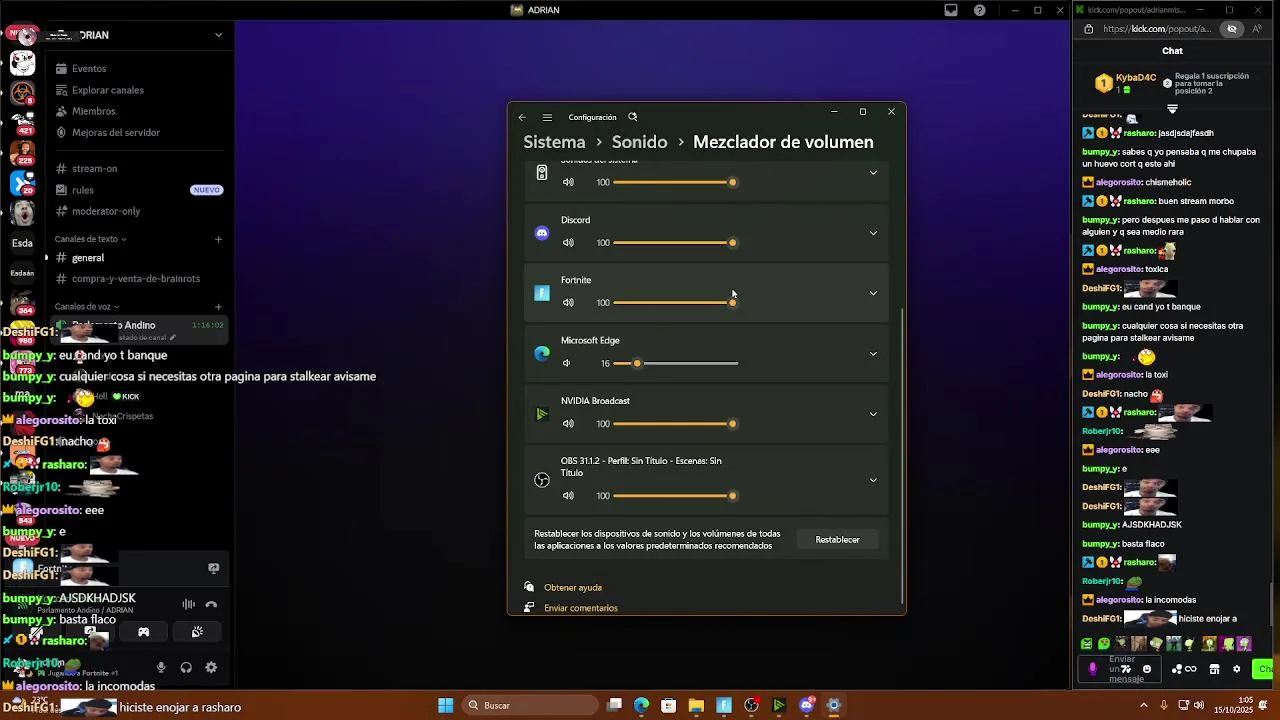Collapse the Canales de texto category
The height and width of the screenshot is (720, 1280).
91,239
